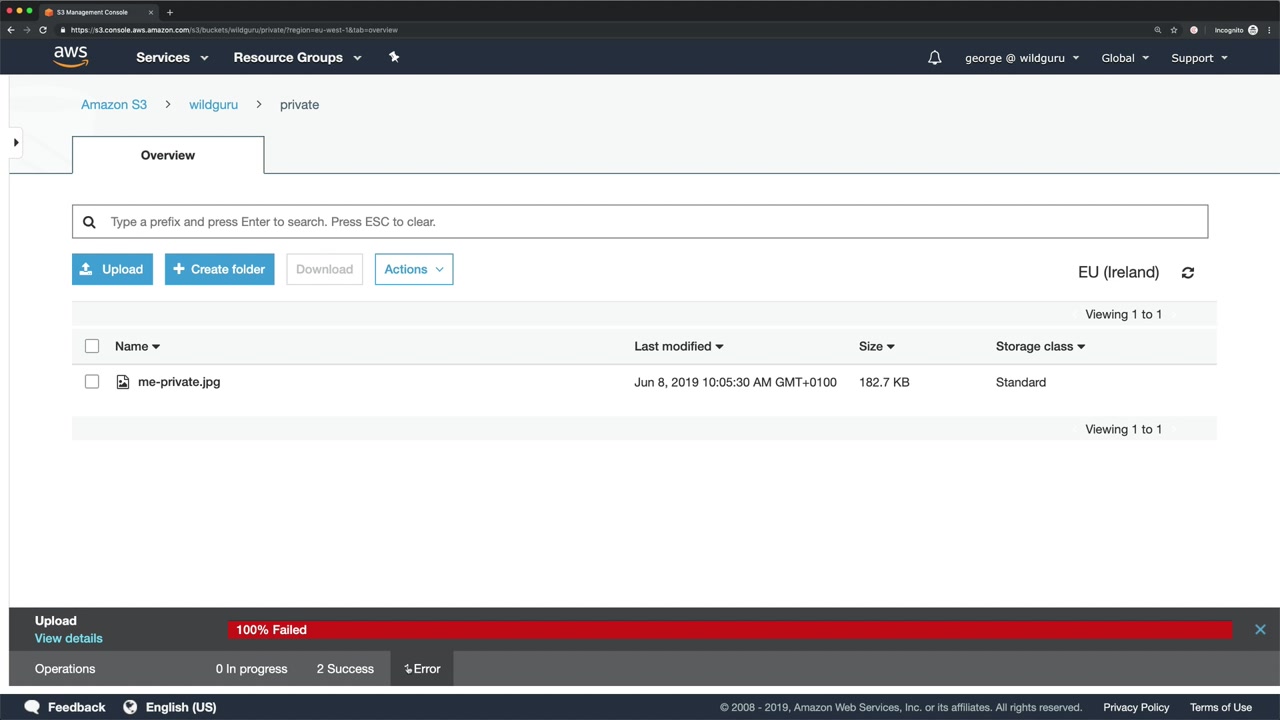Screen dimensions: 1280x720
Task: Click the browser address bar URL
Action: point(234,30)
